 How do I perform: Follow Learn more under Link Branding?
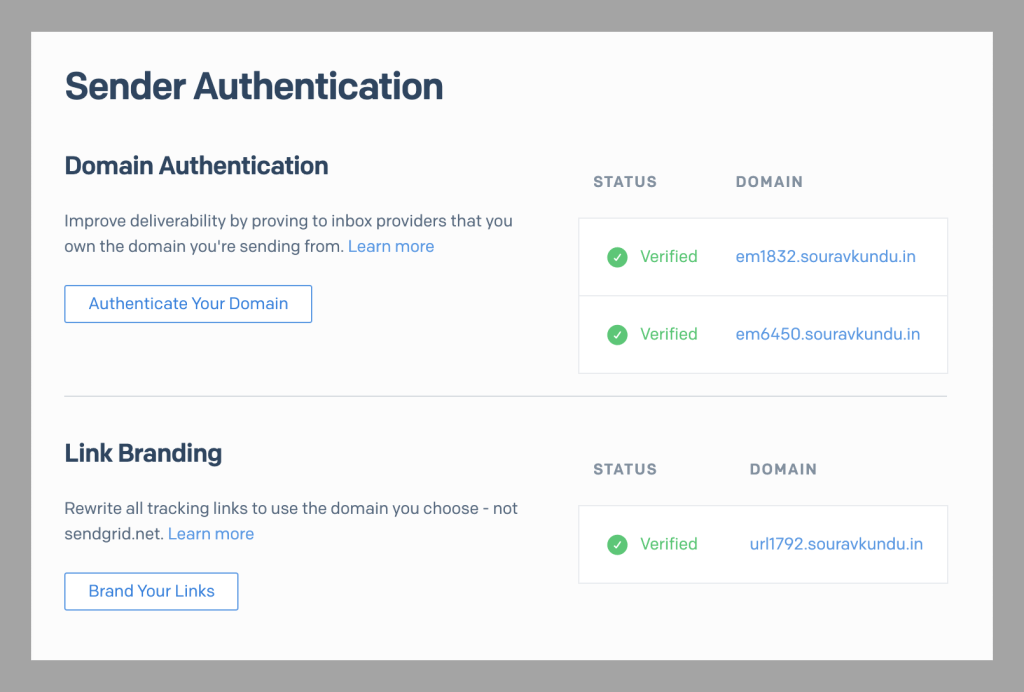pos(211,534)
